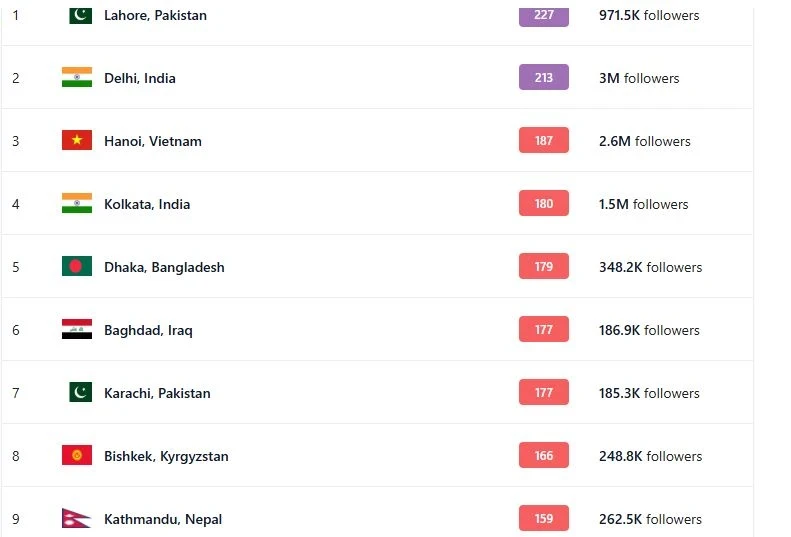Select Hanoi, Vietnam in the ranking
791x537 pixels.
pyautogui.click(x=153, y=142)
